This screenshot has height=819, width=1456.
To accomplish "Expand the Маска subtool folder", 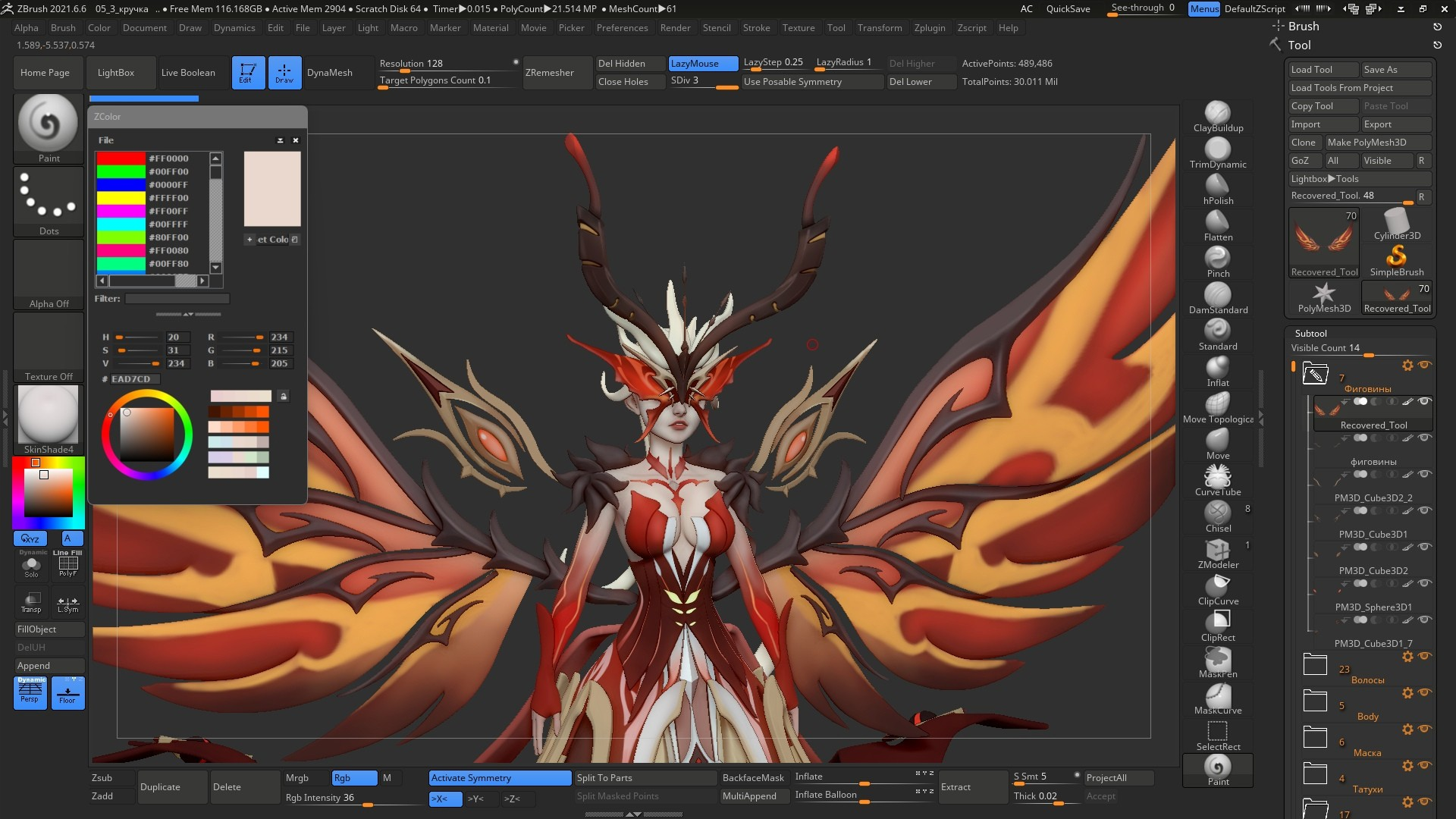I will 1315,737.
